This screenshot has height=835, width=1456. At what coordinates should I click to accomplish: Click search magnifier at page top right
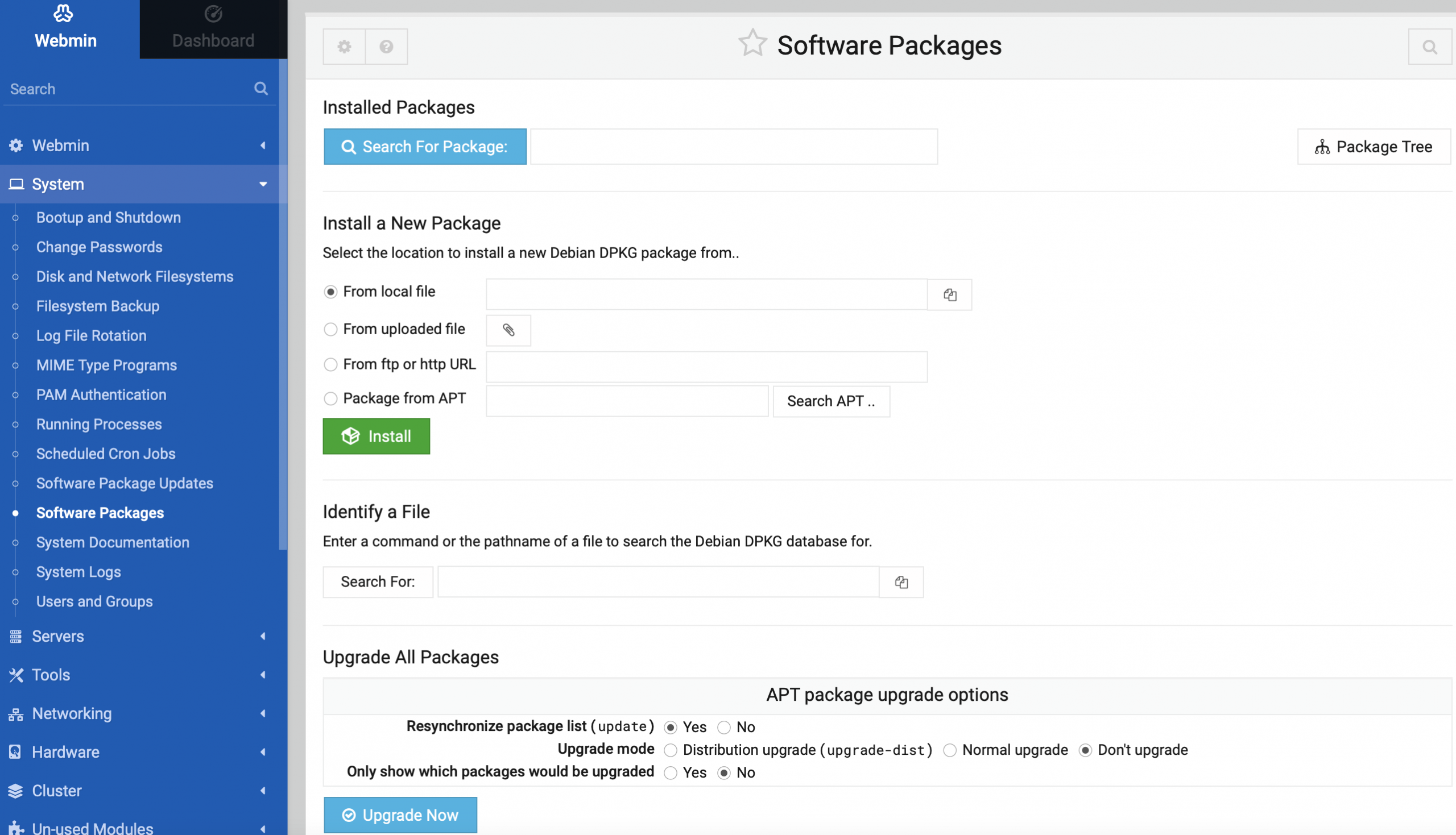point(1430,47)
